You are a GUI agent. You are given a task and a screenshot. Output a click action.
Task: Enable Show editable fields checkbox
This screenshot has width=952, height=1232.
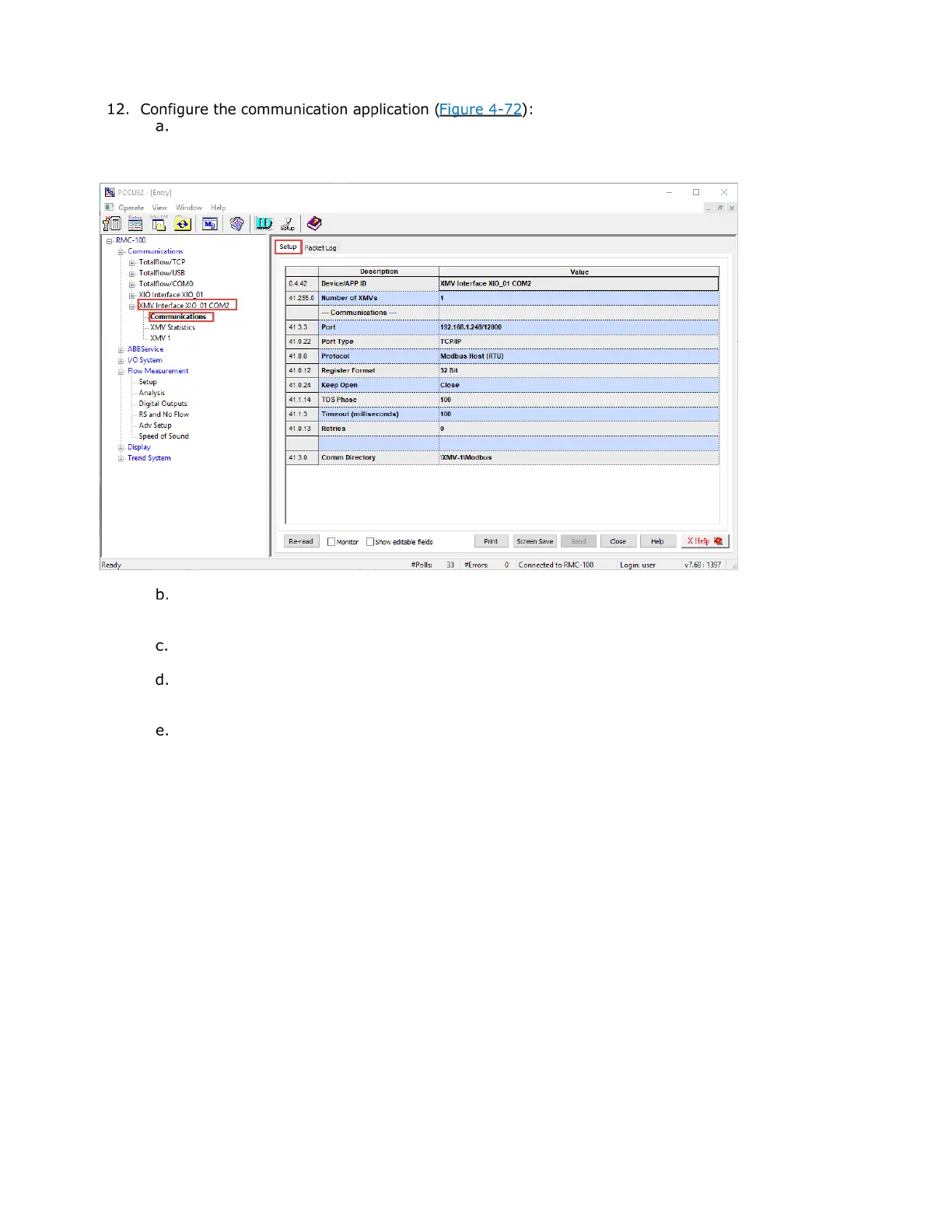[370, 541]
